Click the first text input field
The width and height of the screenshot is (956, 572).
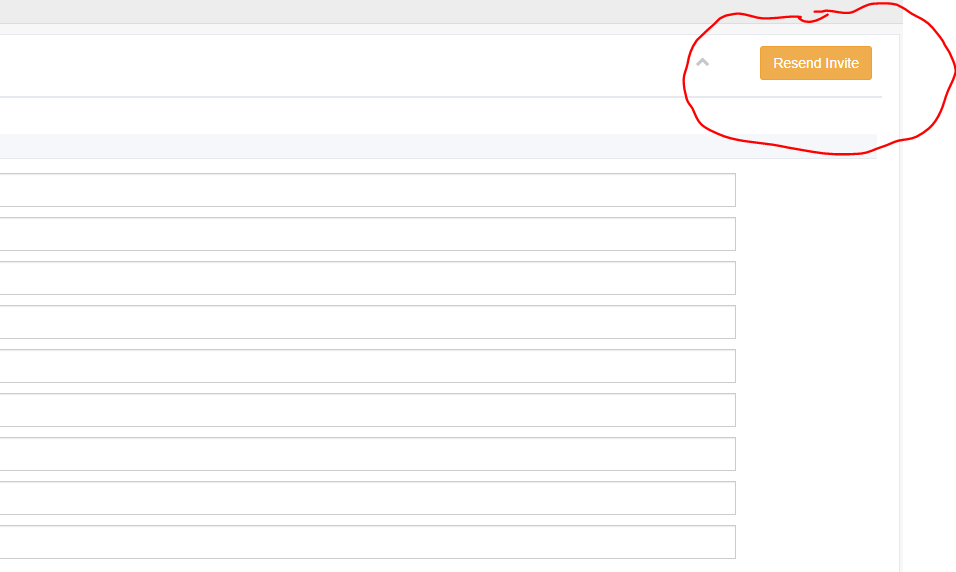tap(367, 190)
